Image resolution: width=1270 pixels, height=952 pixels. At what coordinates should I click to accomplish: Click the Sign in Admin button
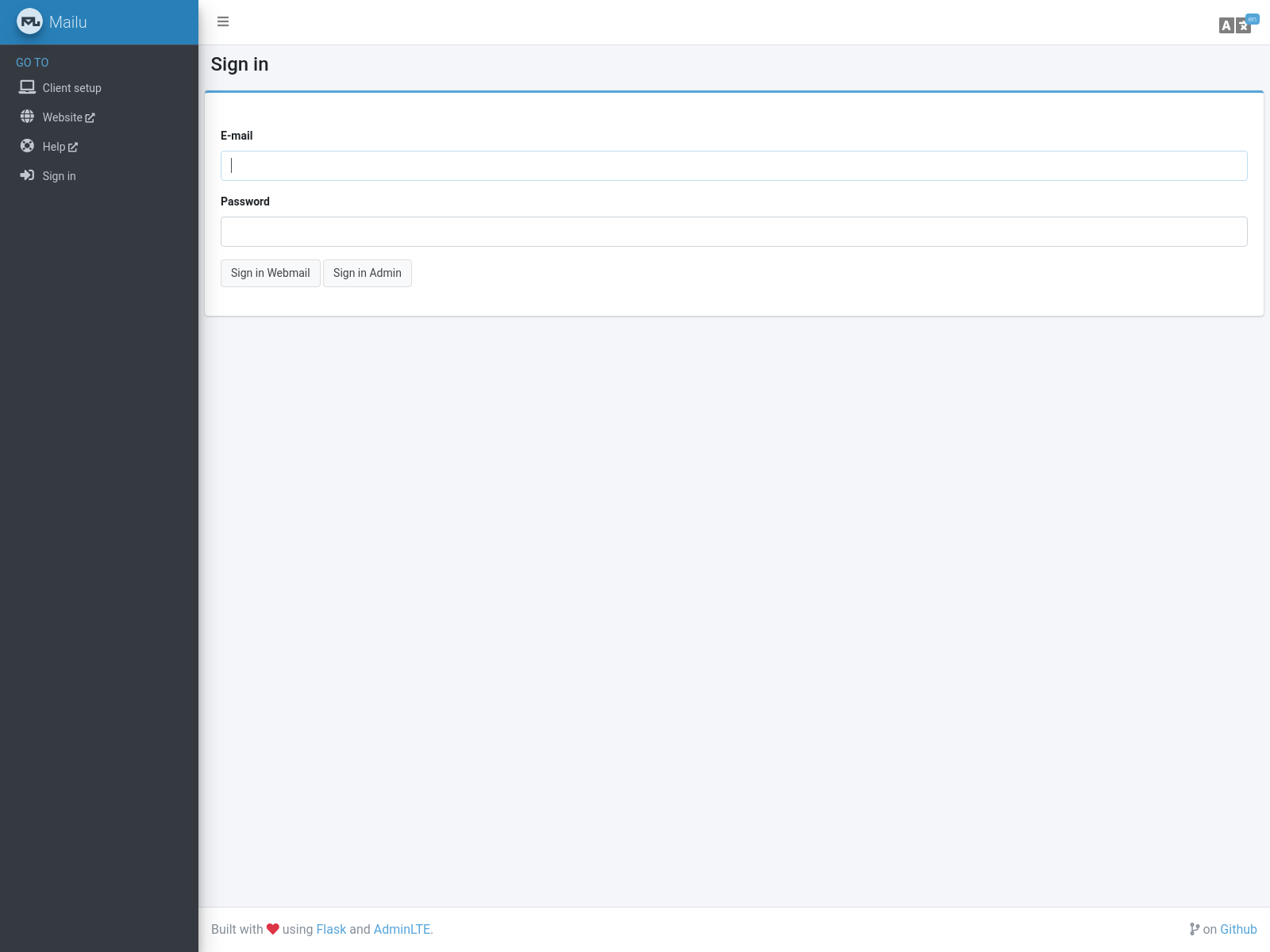click(x=367, y=273)
